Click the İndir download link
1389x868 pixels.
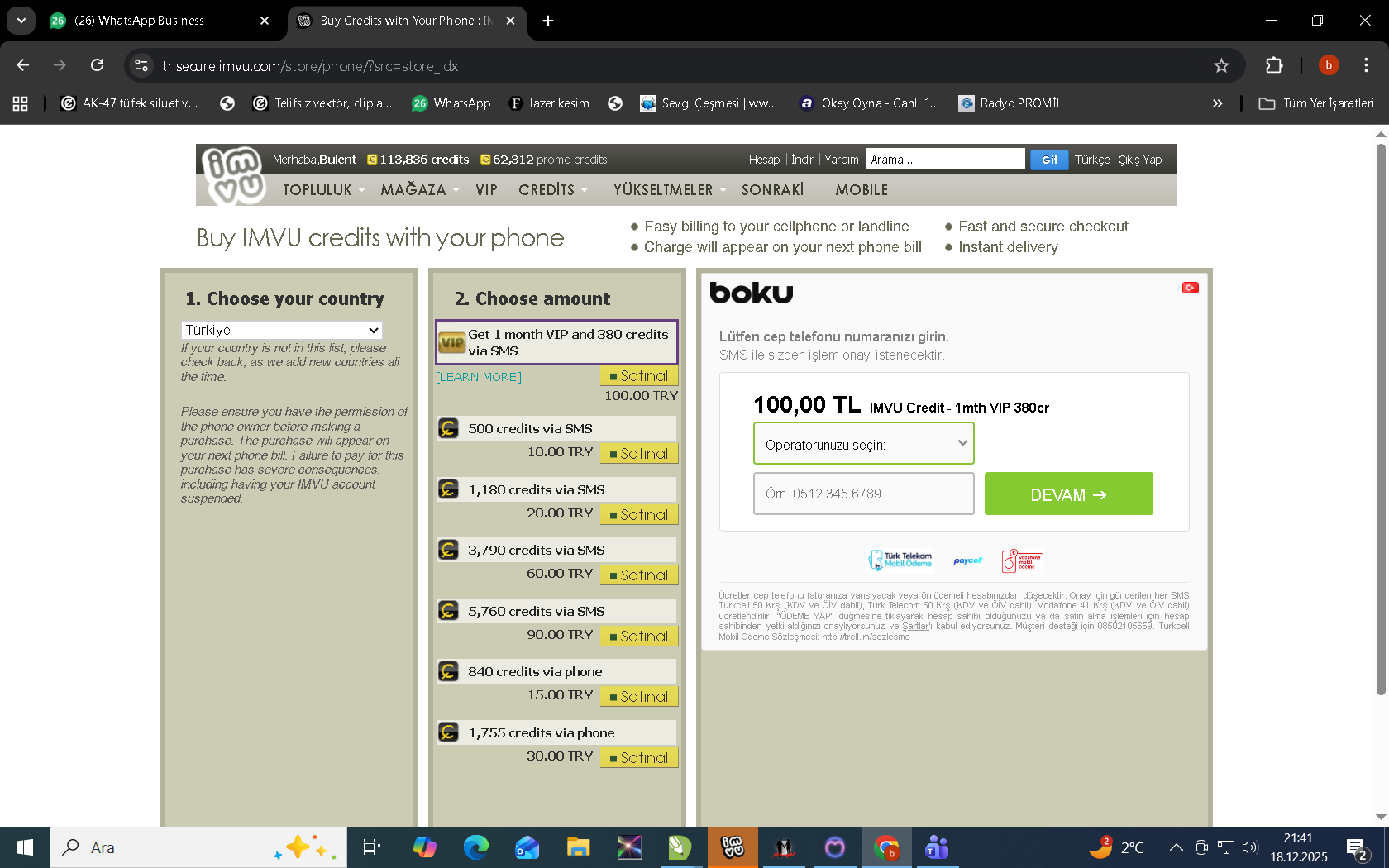(802, 160)
